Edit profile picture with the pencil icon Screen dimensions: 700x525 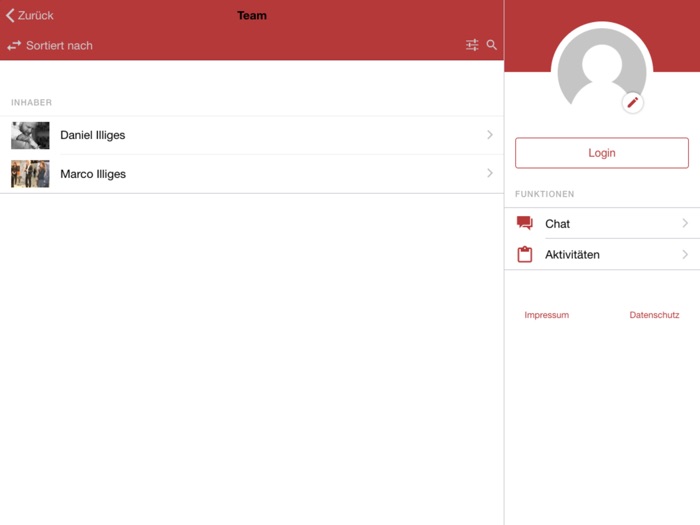tap(633, 103)
